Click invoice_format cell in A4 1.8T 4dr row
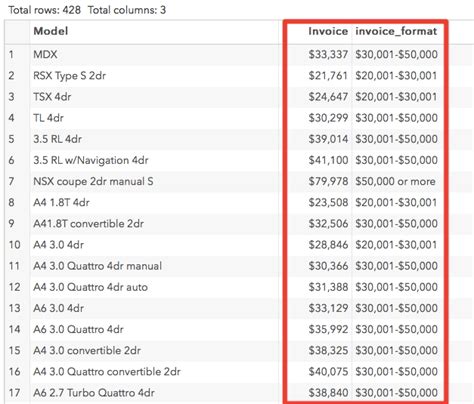 pyautogui.click(x=396, y=202)
